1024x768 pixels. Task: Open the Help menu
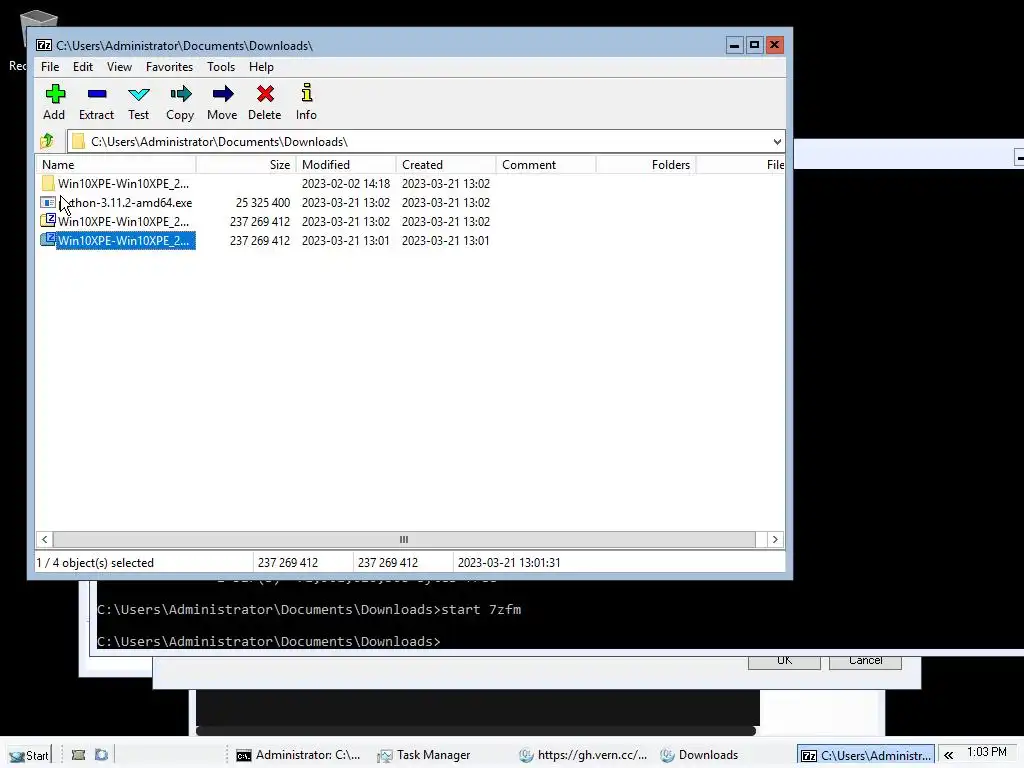(261, 67)
